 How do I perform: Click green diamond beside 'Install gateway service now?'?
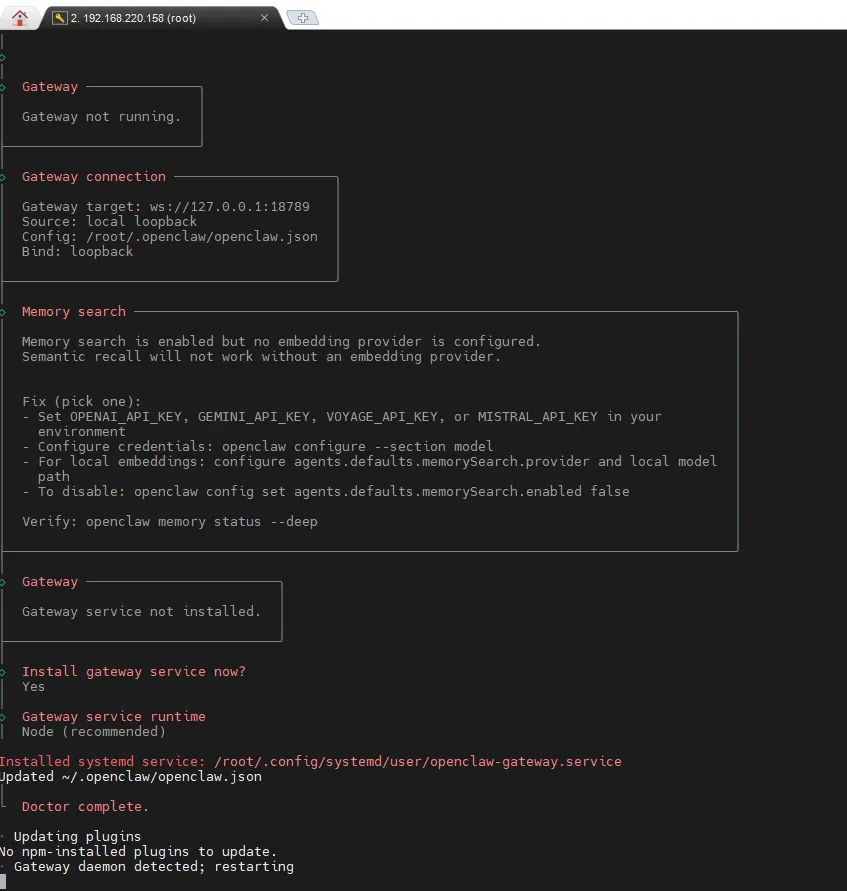click(x=3, y=672)
